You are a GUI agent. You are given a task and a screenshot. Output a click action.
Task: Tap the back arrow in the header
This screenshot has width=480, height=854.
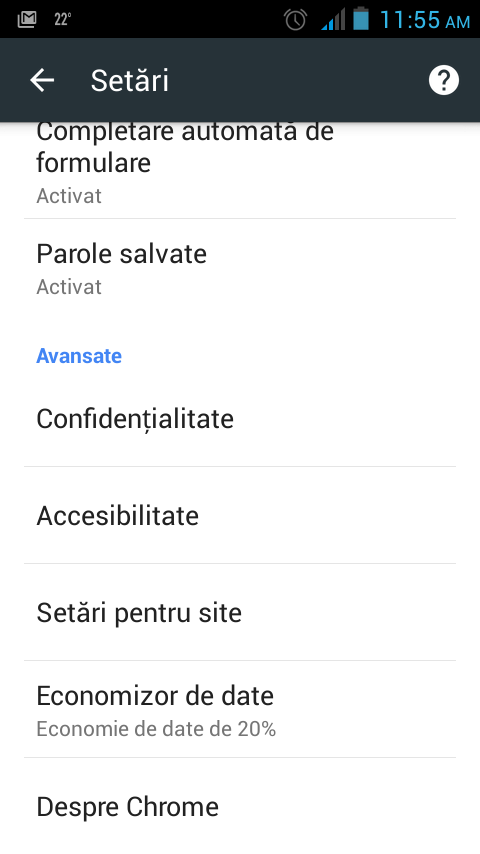(x=42, y=80)
